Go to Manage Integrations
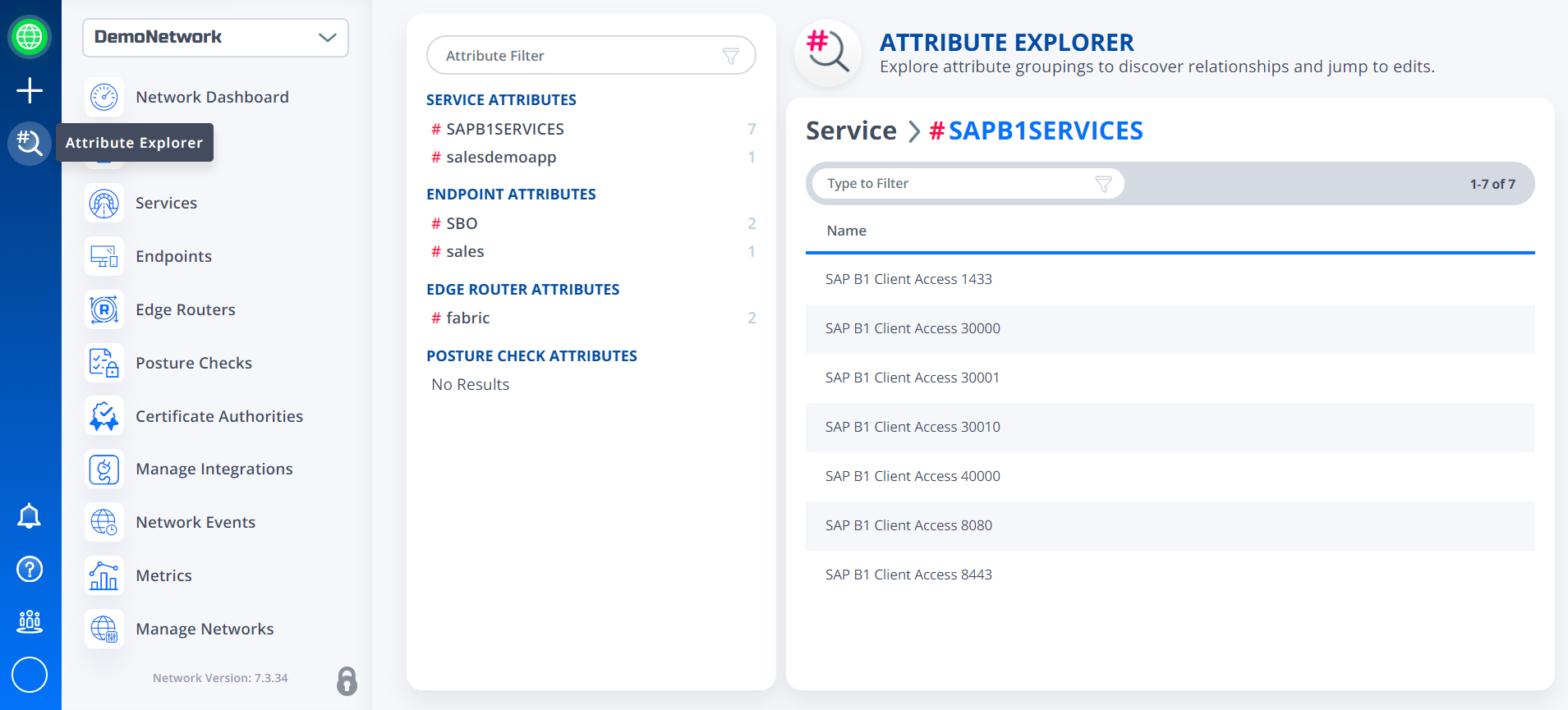 [214, 469]
